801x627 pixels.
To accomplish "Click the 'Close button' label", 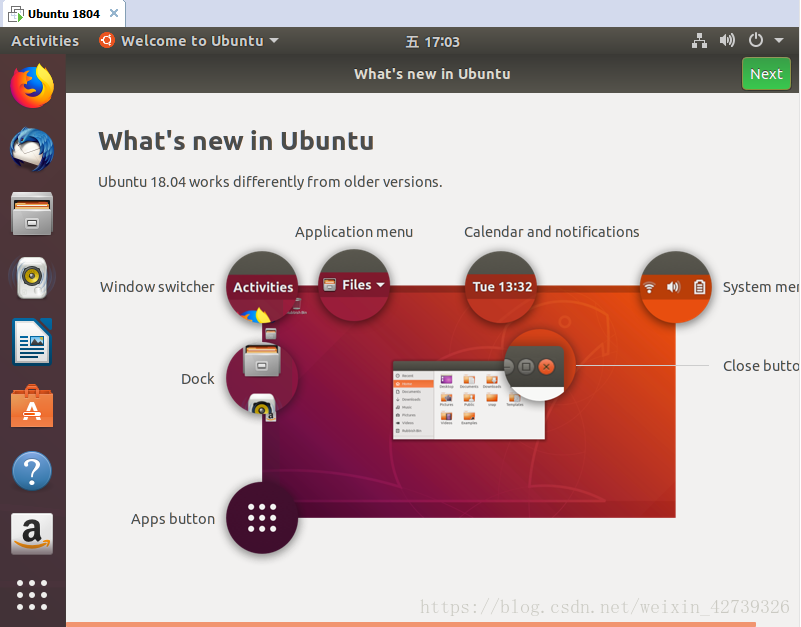I will (761, 366).
